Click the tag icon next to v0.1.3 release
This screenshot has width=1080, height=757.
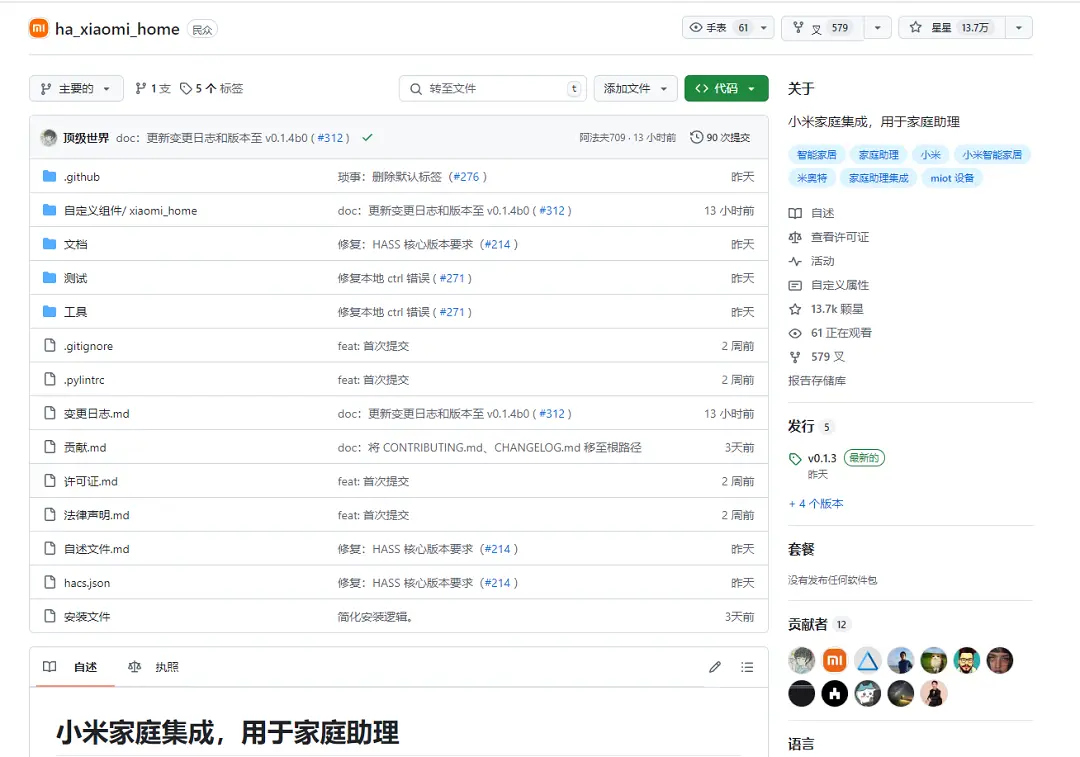pyautogui.click(x=797, y=458)
